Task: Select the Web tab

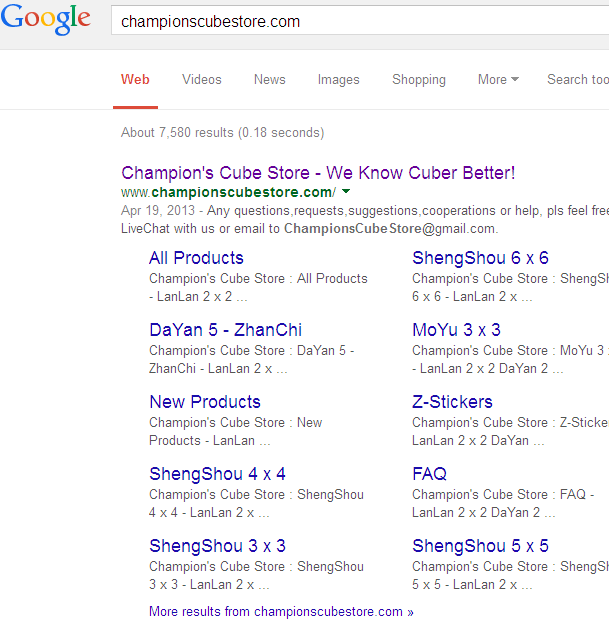Action: coord(135,79)
